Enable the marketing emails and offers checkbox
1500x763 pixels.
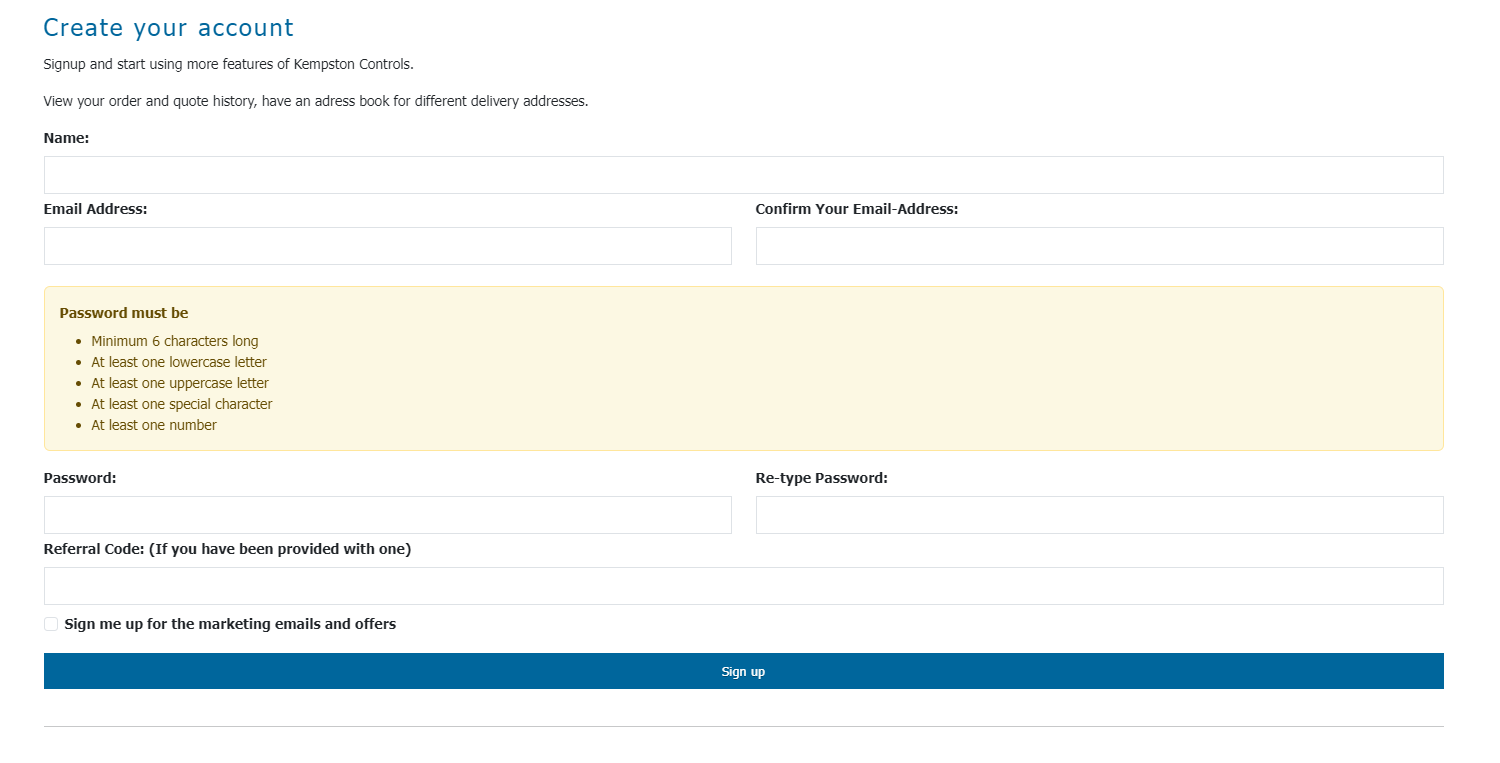pyautogui.click(x=51, y=624)
